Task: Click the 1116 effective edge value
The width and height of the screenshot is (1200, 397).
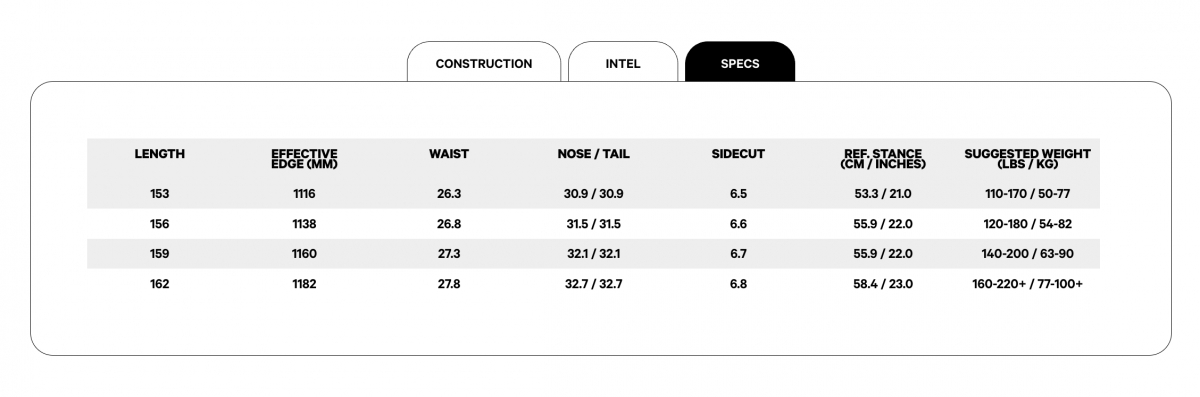Action: click(x=305, y=194)
